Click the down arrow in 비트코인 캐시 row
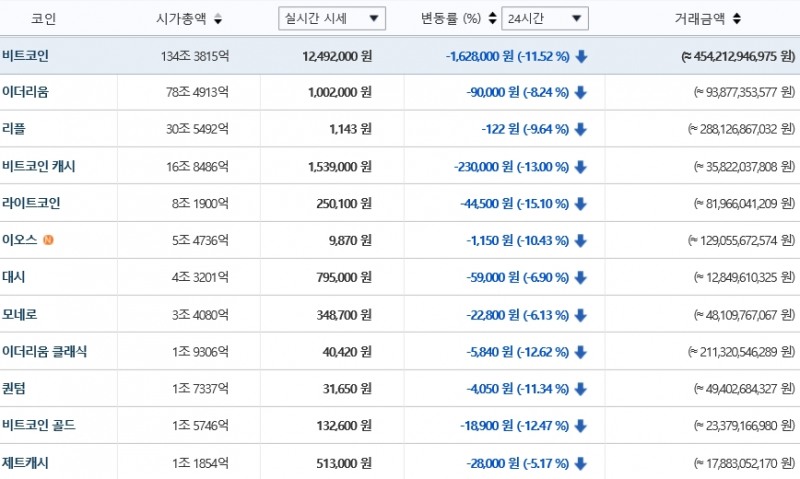The image size is (800, 479). coord(581,167)
